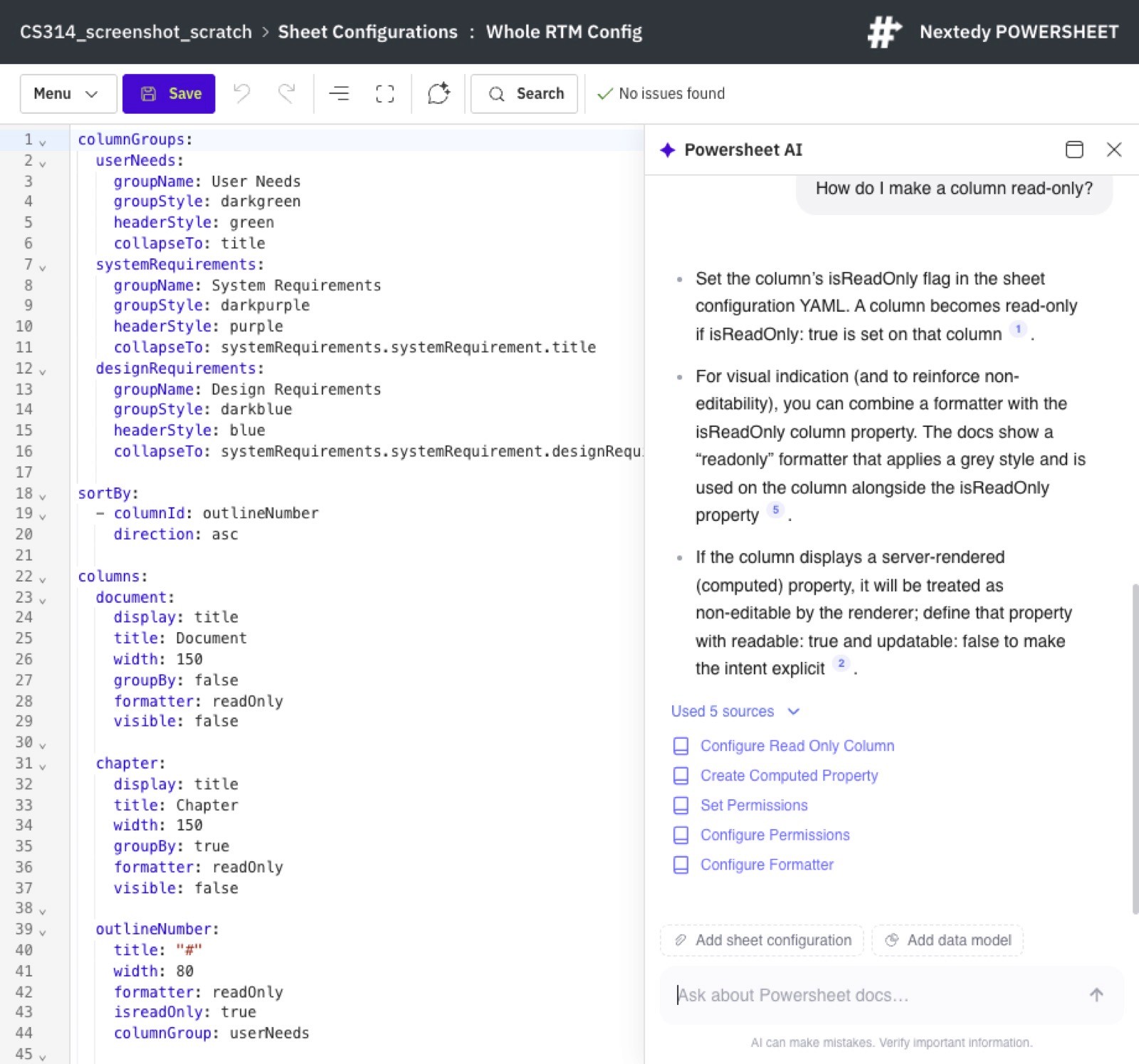This screenshot has width=1139, height=1064.
Task: Click the AI panel vertical scrollbar
Action: pos(1135,749)
